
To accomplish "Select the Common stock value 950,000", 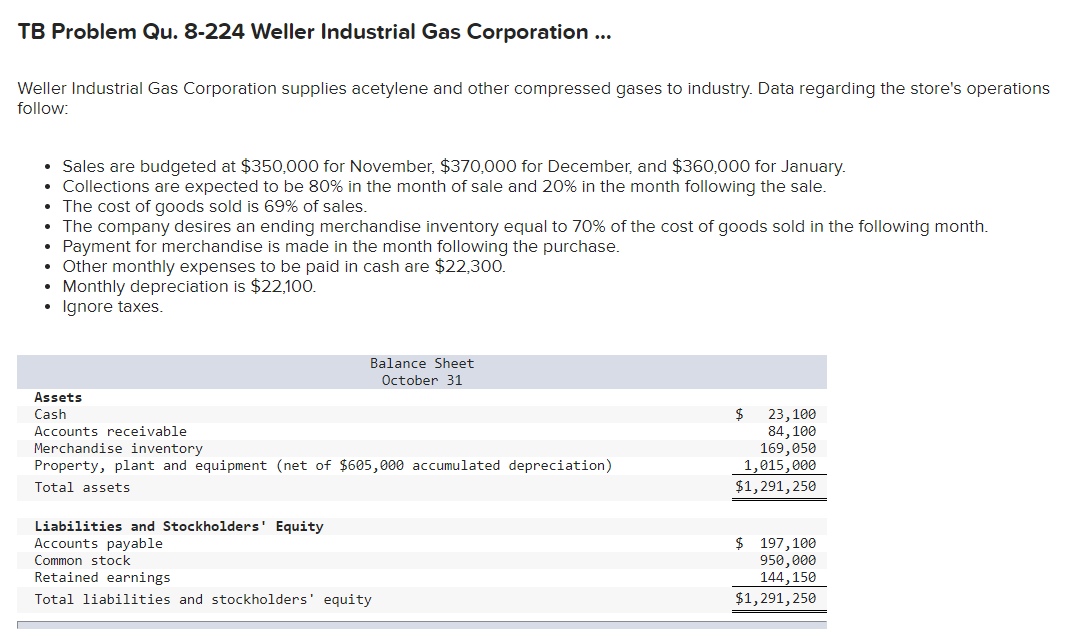I will 788,560.
